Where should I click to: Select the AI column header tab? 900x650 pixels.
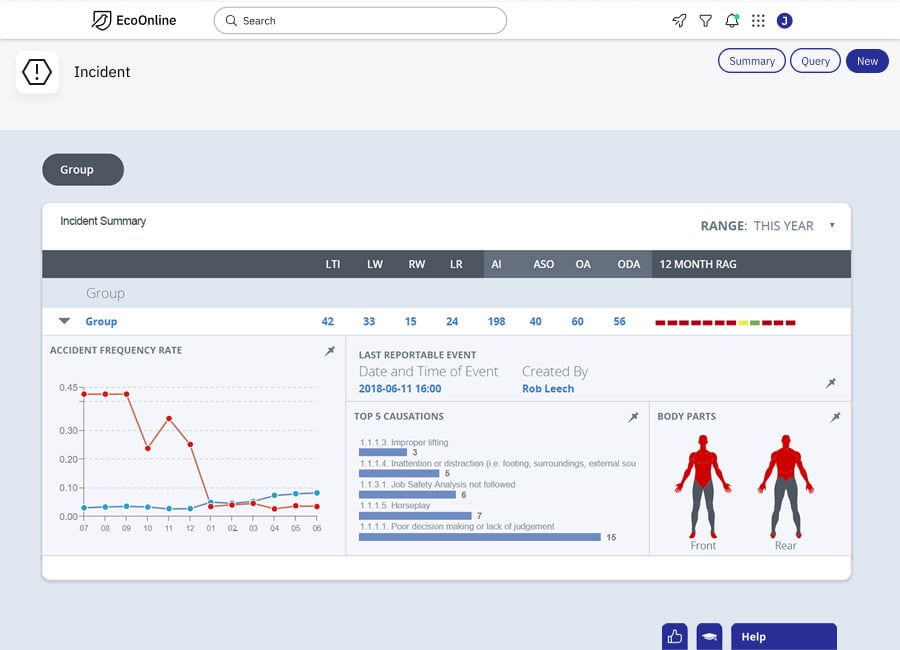(x=496, y=264)
